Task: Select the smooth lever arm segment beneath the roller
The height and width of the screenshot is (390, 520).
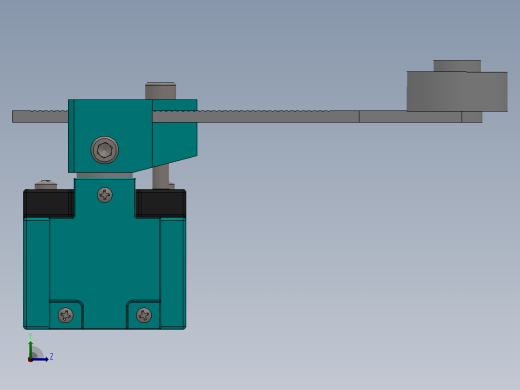Action: 410,117
